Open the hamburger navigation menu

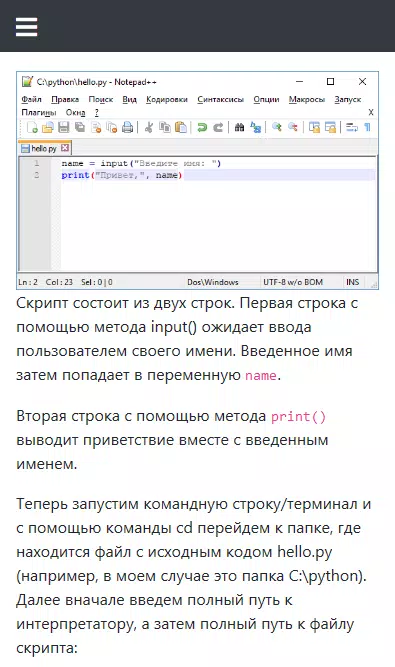tap(26, 27)
